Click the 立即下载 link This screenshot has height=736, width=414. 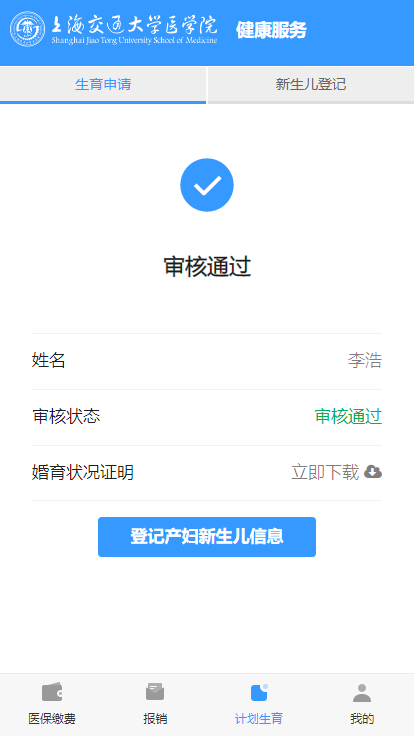(x=325, y=472)
